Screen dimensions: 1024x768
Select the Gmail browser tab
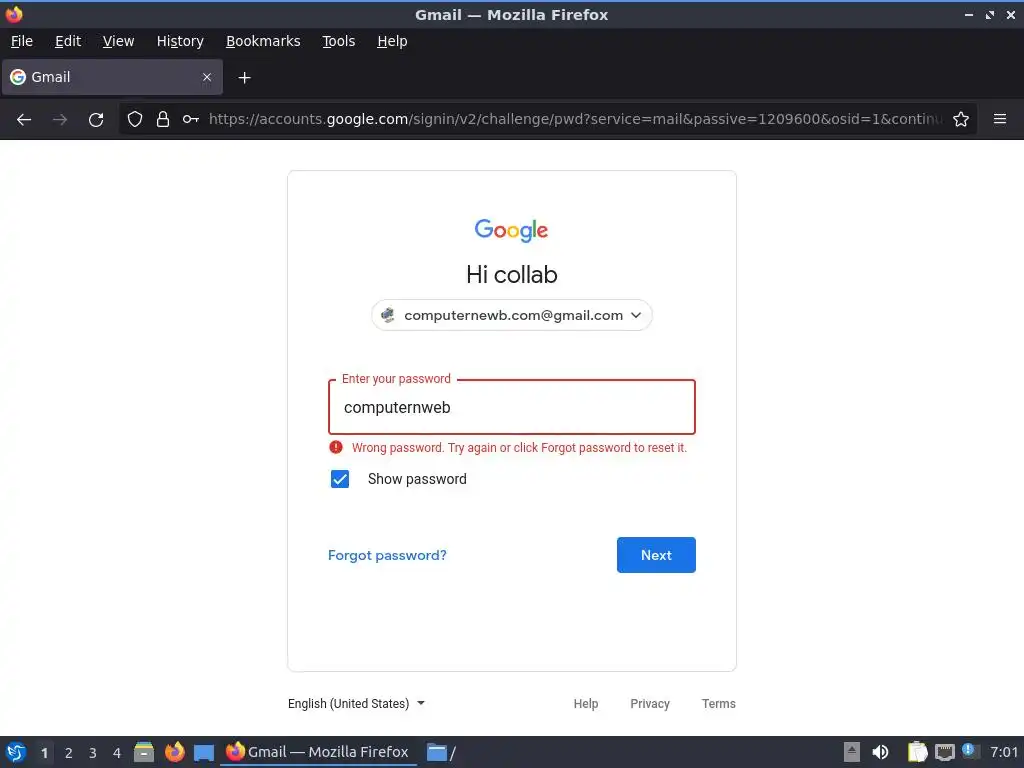coord(112,77)
